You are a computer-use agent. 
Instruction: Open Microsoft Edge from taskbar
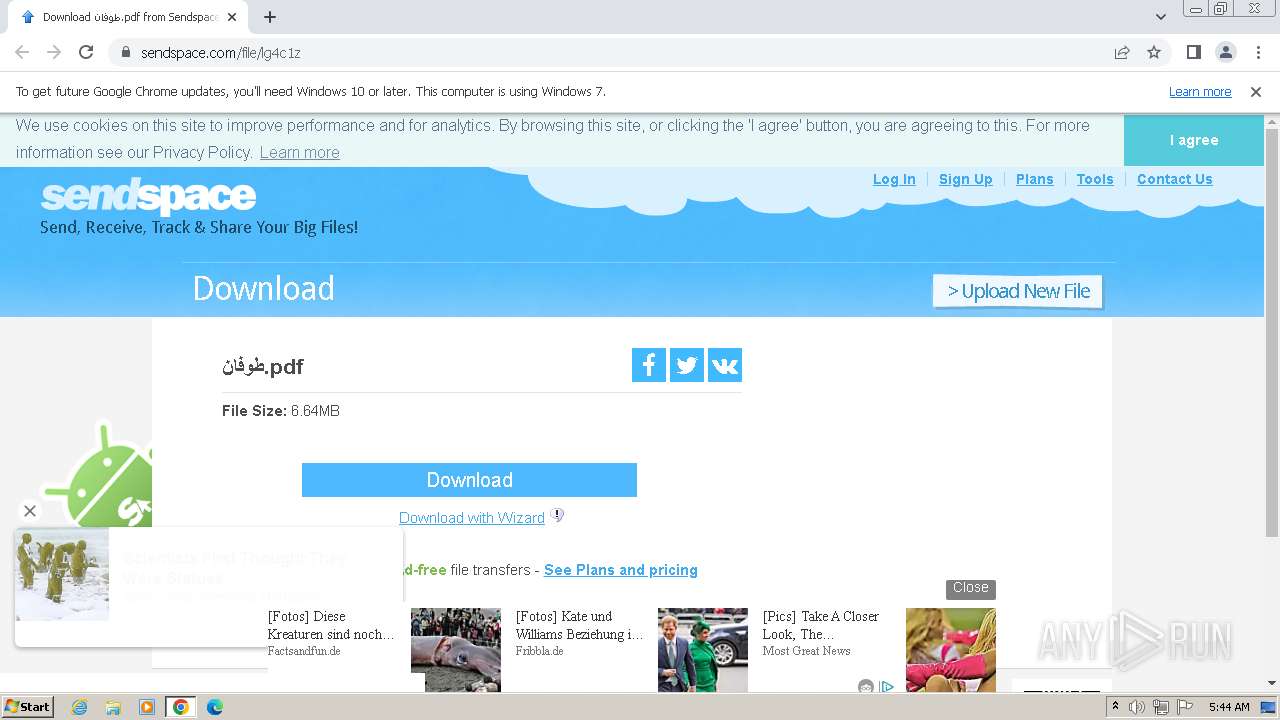[215, 707]
